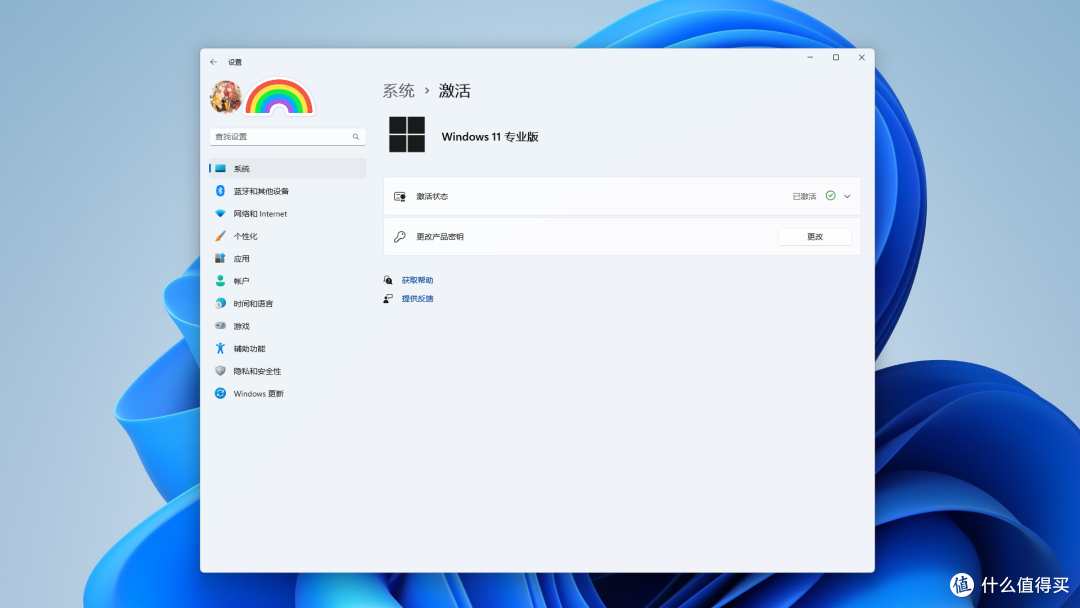The image size is (1080, 608).
Task: Click the 更改产品密钥 label
Action: 440,236
